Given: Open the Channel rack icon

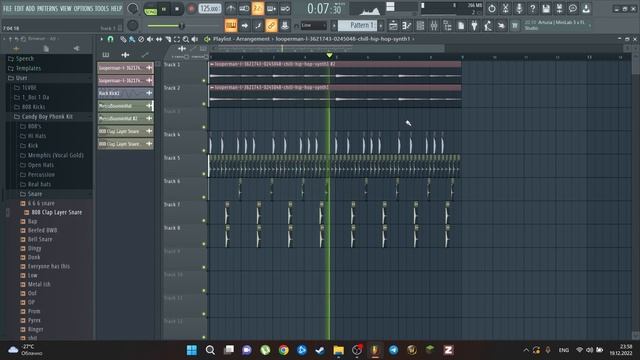Looking at the screenshot, I should [420, 26].
